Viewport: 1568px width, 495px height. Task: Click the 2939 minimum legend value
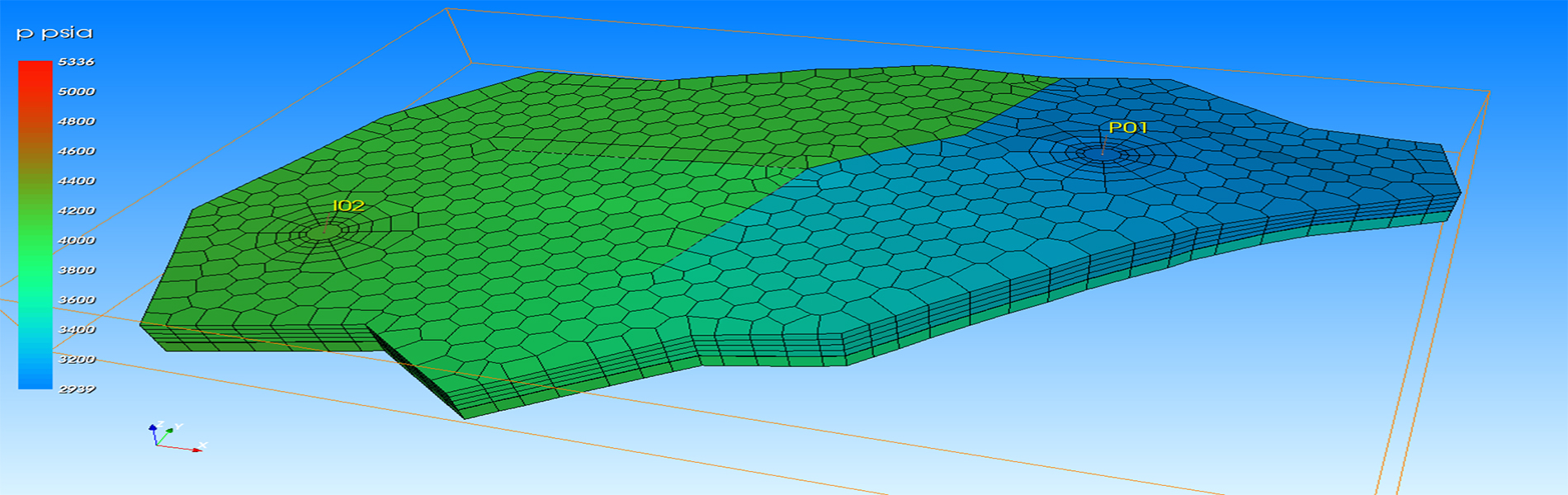pyautogui.click(x=77, y=389)
